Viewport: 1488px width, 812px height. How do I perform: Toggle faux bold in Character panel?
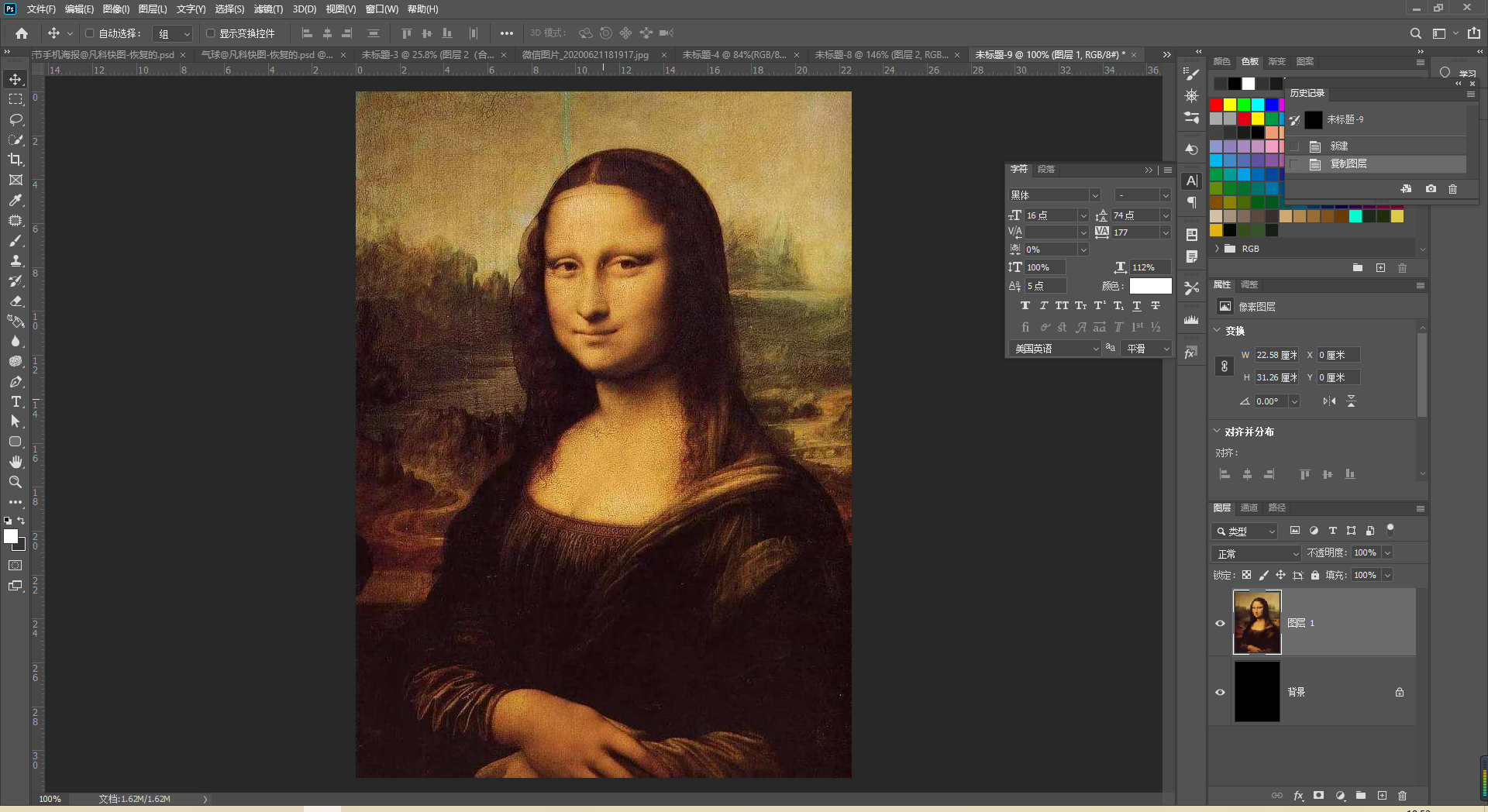(x=1025, y=306)
